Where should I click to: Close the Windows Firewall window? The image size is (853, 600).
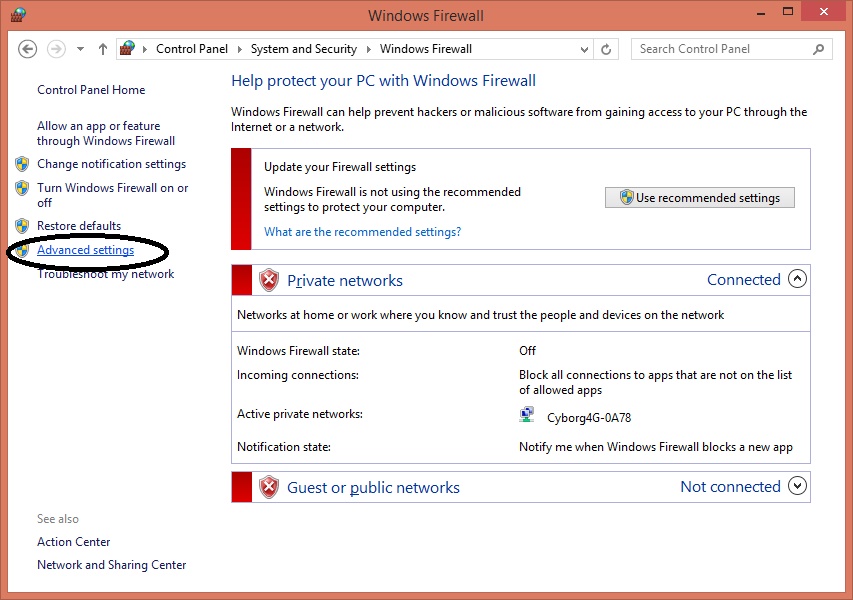point(824,11)
